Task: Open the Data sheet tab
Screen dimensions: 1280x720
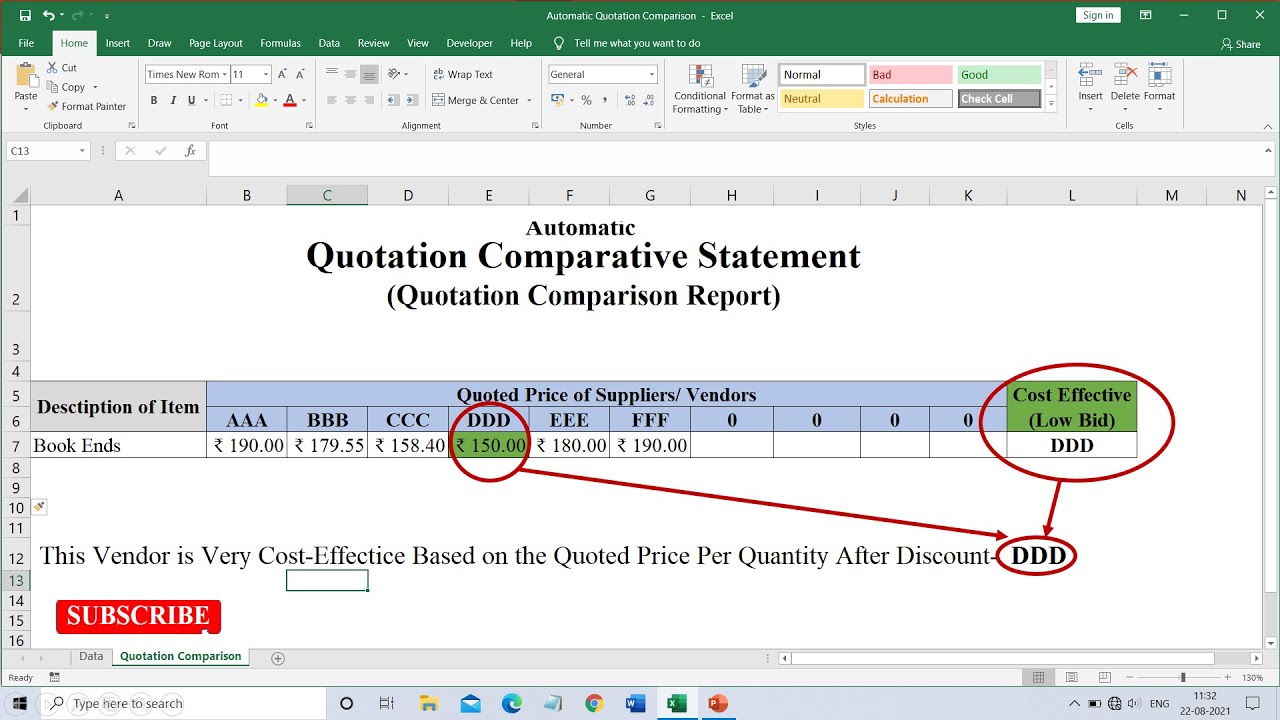Action: point(91,657)
